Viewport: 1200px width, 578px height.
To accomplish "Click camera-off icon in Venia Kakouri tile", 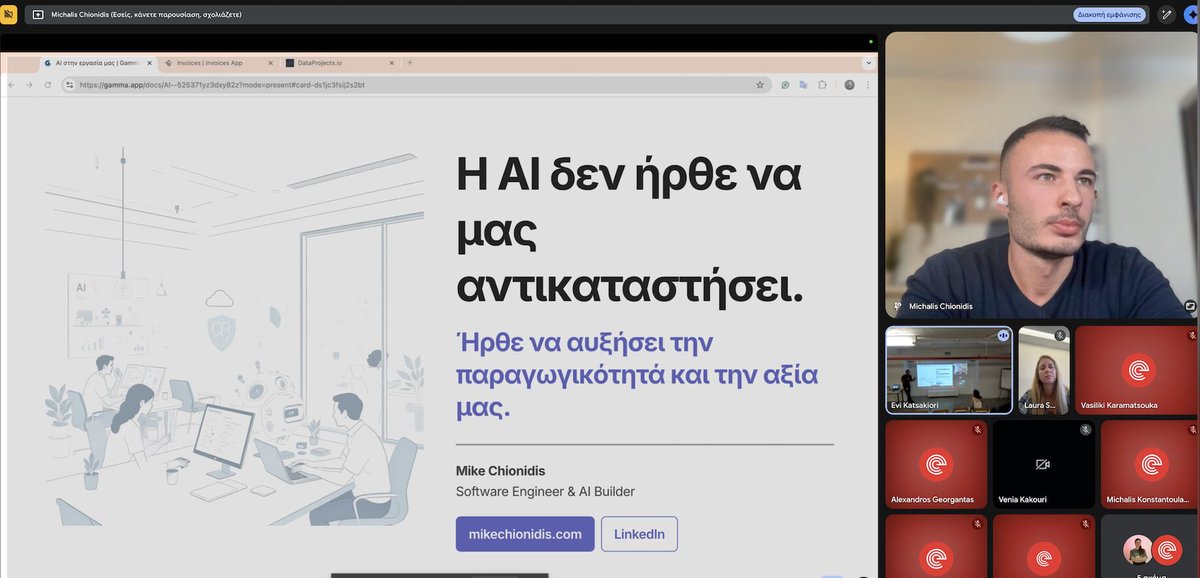I will tap(1044, 465).
